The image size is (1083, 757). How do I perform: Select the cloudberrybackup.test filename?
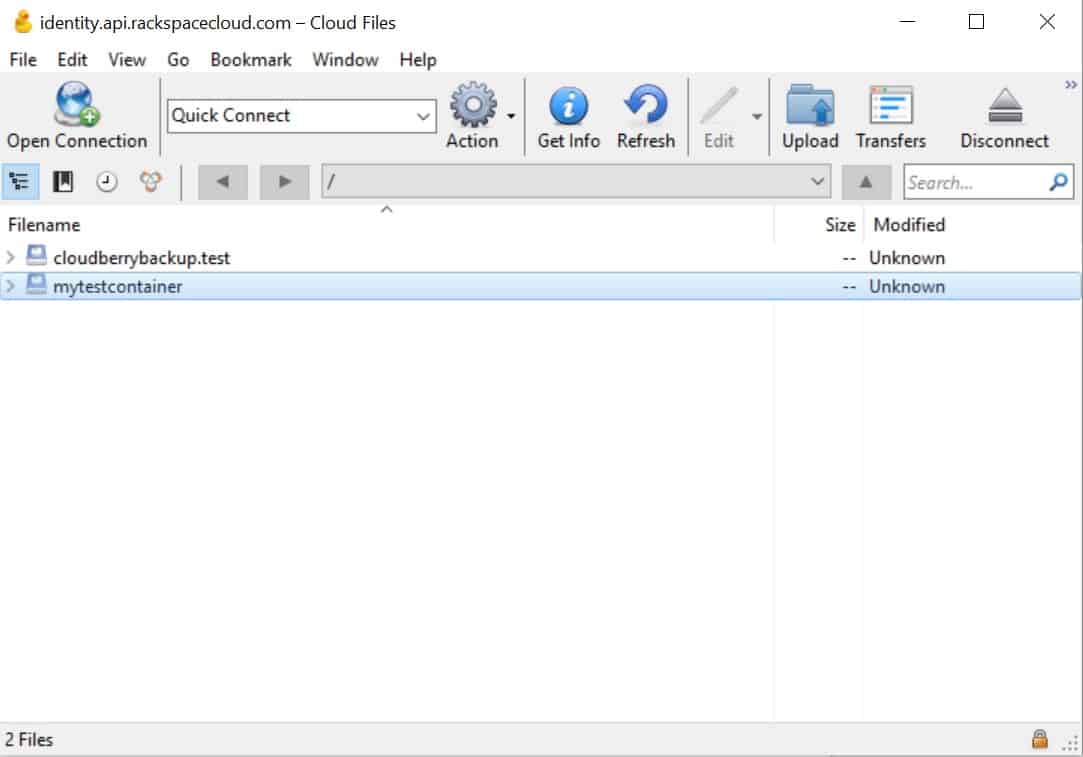142,258
